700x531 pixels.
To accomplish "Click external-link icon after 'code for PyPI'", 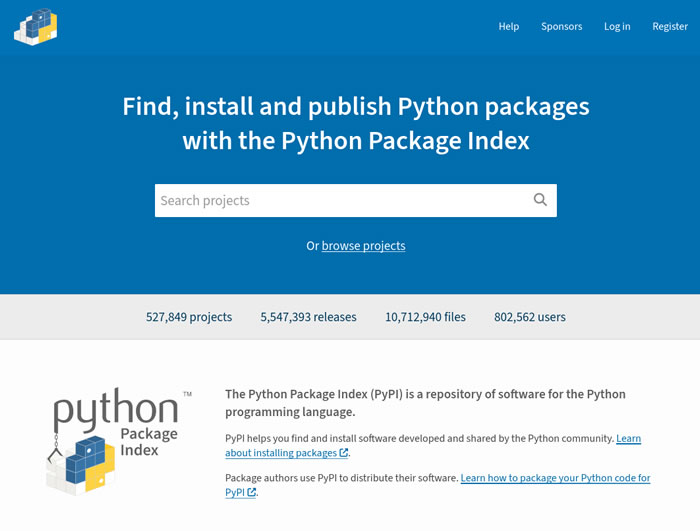I will click(x=252, y=492).
